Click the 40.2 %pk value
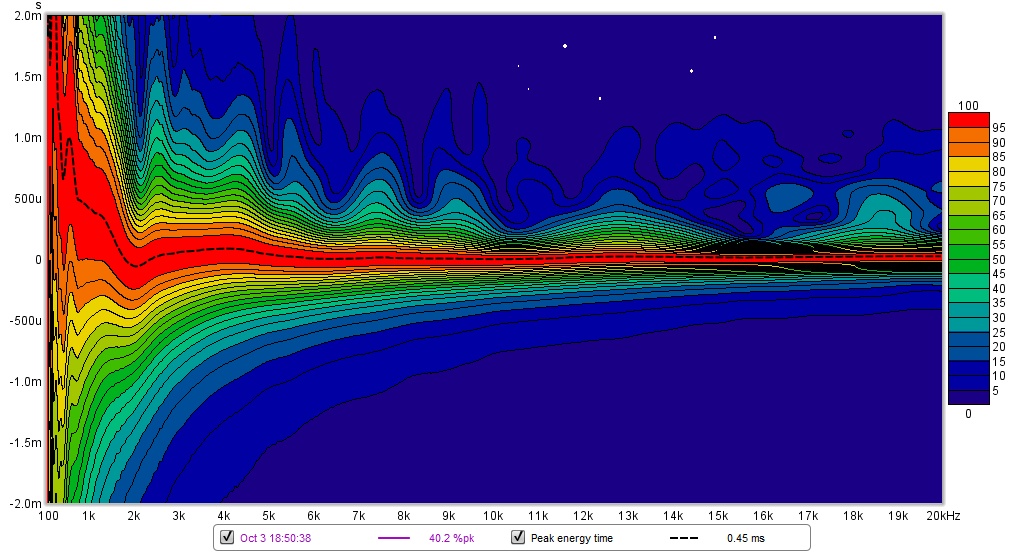 coord(451,538)
